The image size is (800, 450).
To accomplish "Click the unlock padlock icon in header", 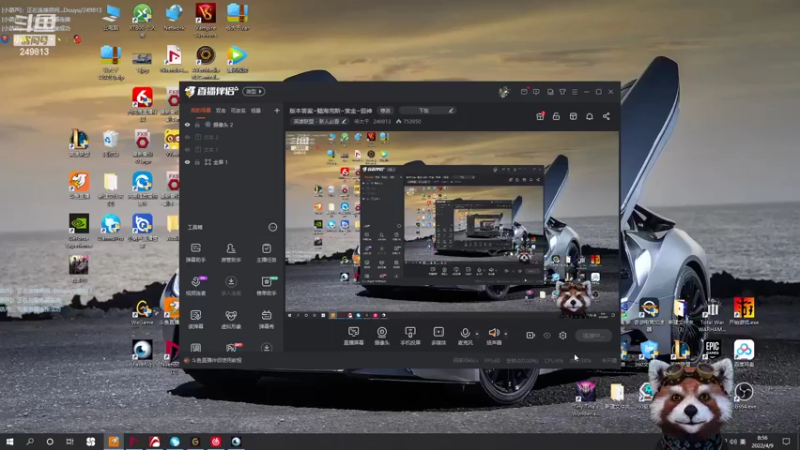I will (x=556, y=116).
